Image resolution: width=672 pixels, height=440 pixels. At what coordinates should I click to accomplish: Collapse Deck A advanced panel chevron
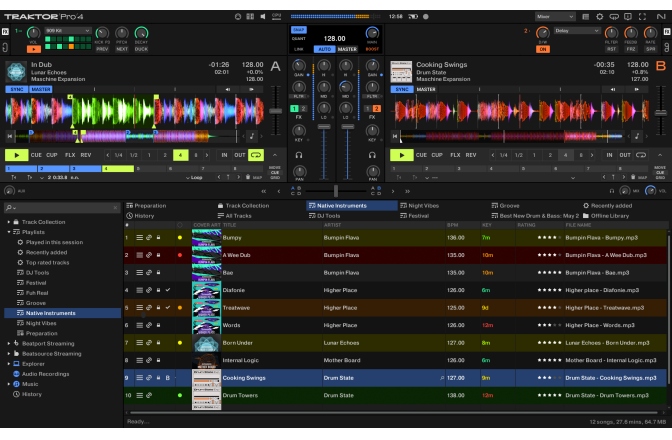[275, 155]
